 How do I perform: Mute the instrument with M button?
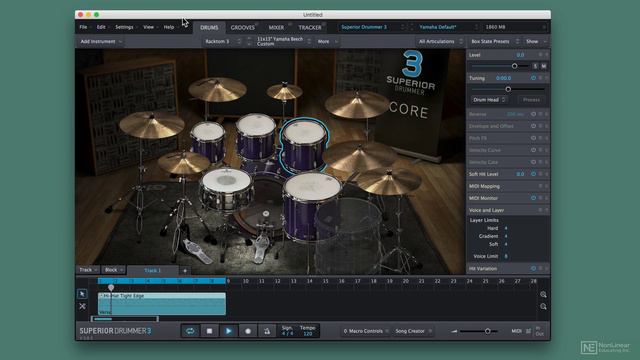pos(544,66)
